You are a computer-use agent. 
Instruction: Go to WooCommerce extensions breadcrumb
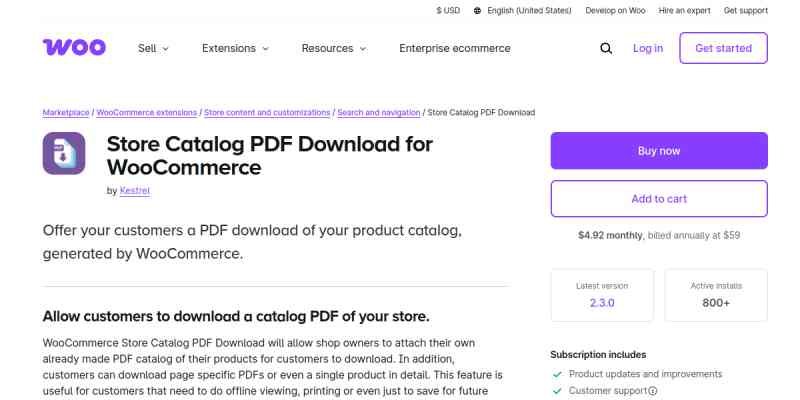147,112
